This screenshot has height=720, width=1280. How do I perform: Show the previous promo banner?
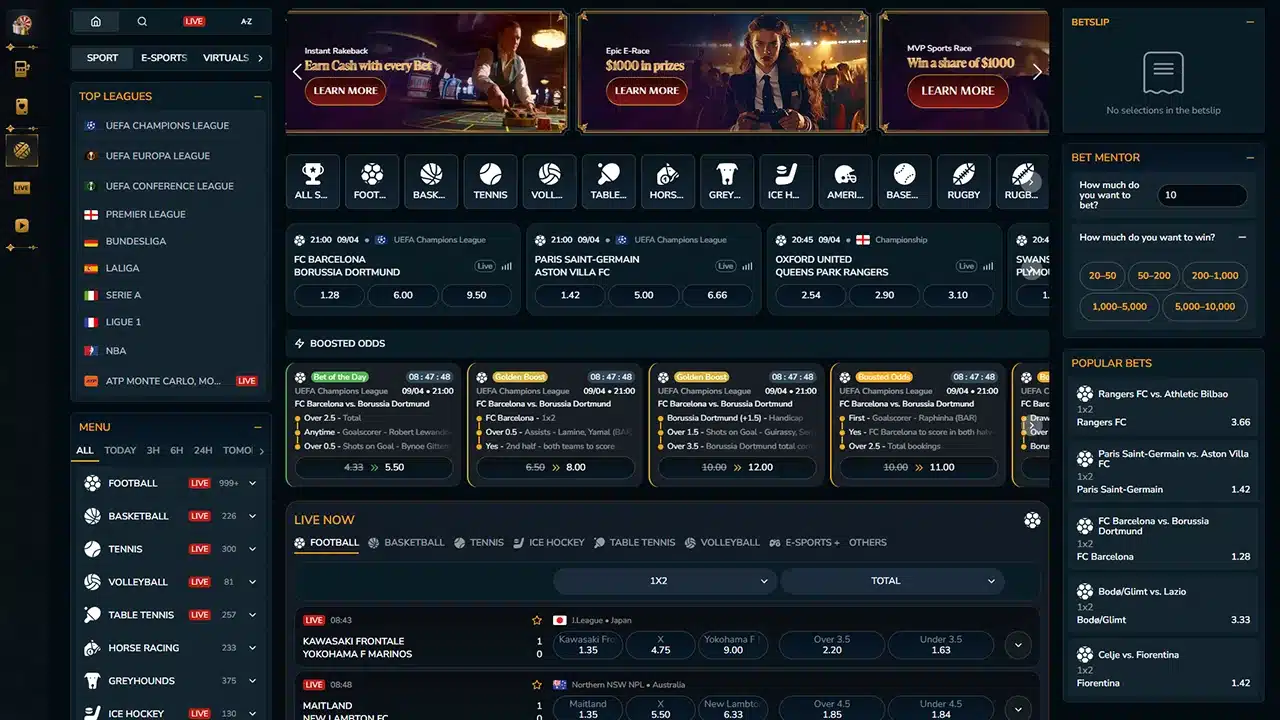click(297, 72)
